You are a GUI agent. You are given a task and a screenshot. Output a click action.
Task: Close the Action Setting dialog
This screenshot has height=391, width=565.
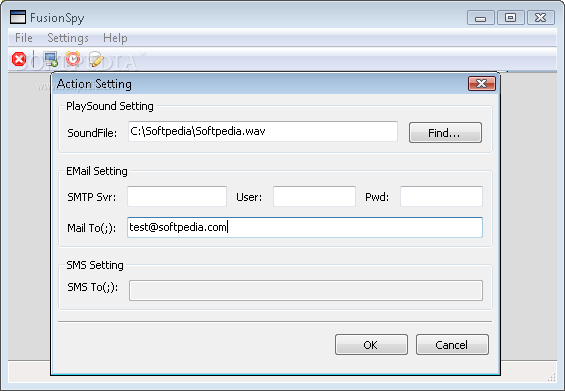pyautogui.click(x=482, y=84)
